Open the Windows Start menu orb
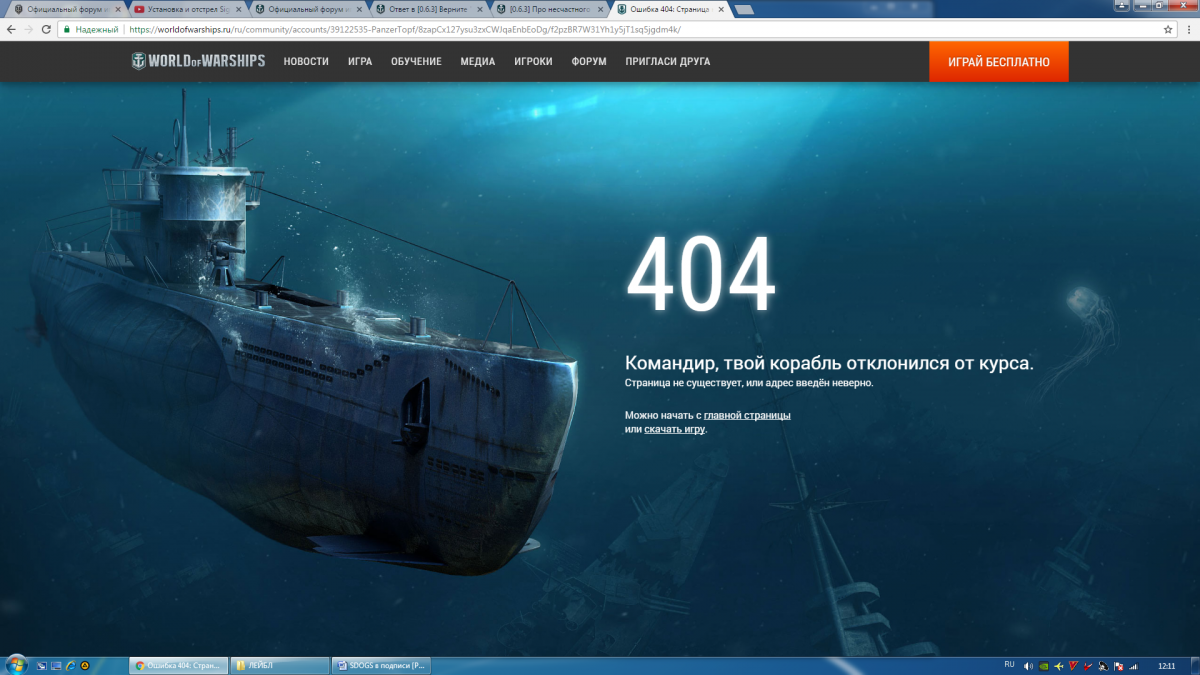Screen dimensions: 1200x675 tap(16, 665)
